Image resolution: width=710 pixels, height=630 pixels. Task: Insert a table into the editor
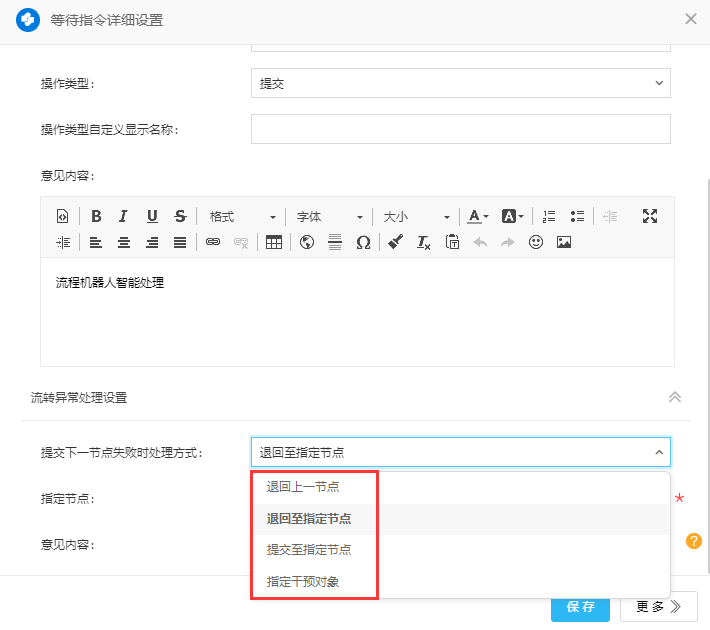[x=273, y=242]
